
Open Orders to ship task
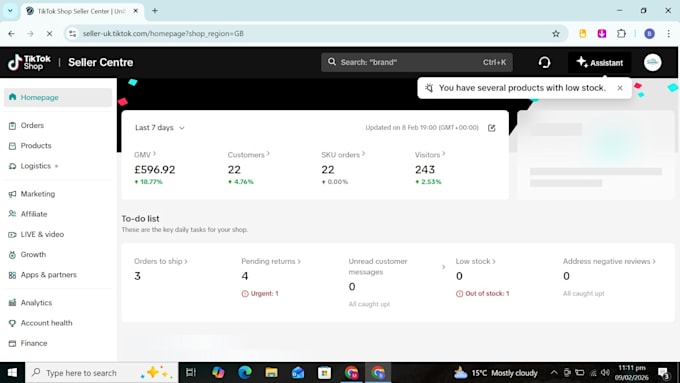click(x=160, y=261)
